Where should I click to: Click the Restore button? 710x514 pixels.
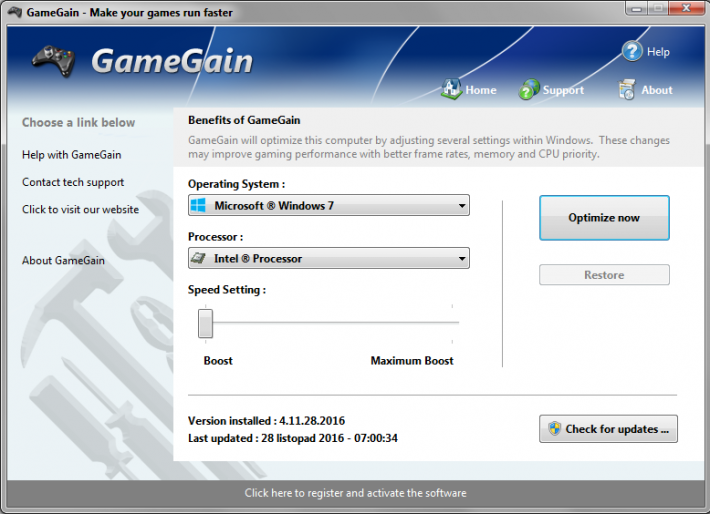604,275
